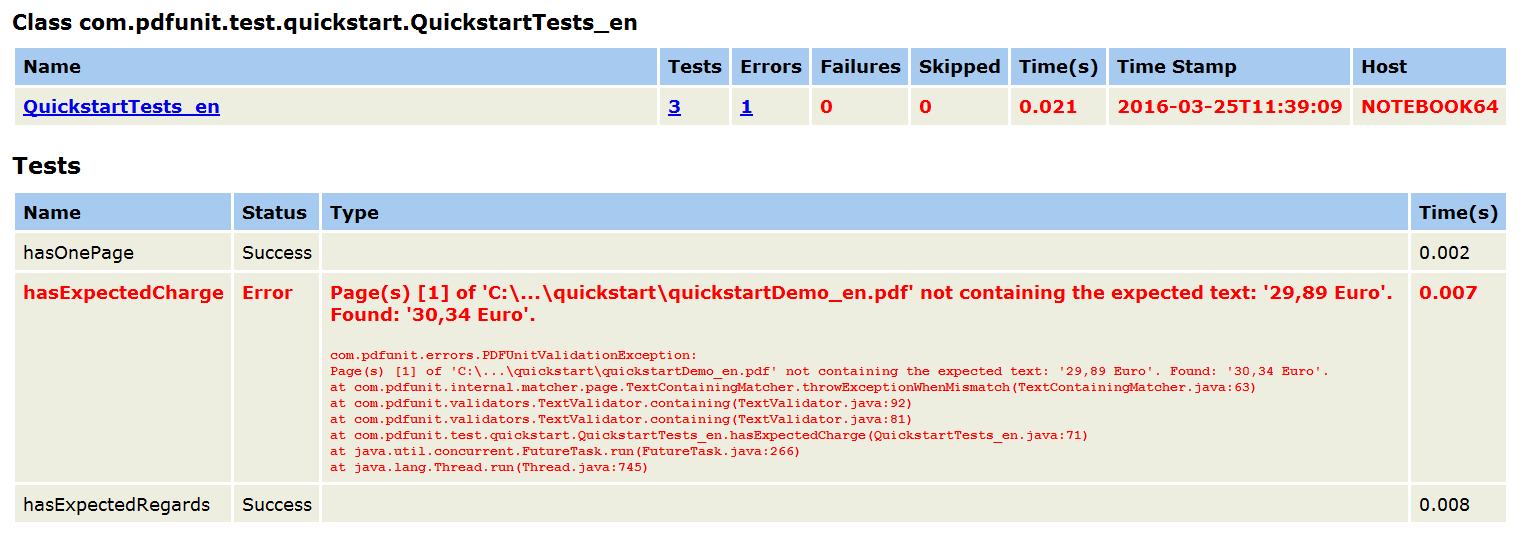Image resolution: width=1520 pixels, height=536 pixels.
Task: Open the QuickstartTests_en class link
Action: click(x=121, y=107)
